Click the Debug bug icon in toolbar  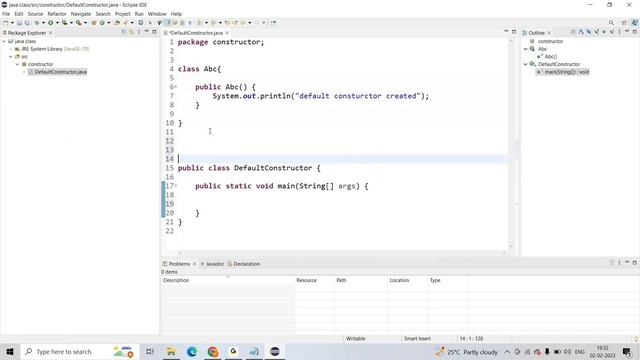click(x=36, y=23)
